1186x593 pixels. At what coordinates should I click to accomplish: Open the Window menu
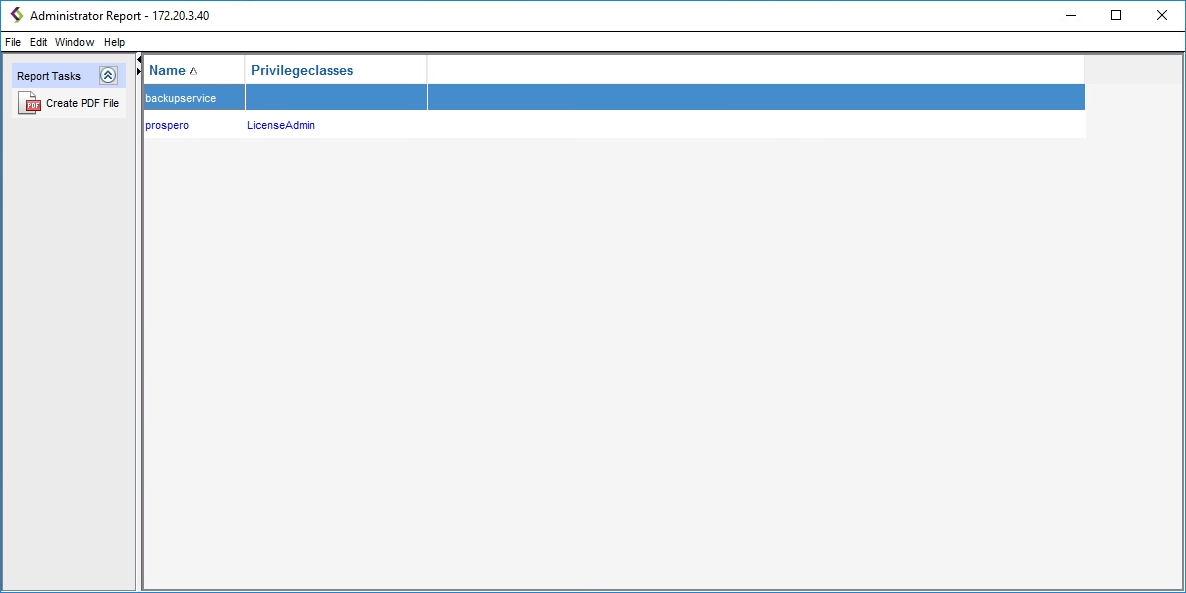coord(74,42)
